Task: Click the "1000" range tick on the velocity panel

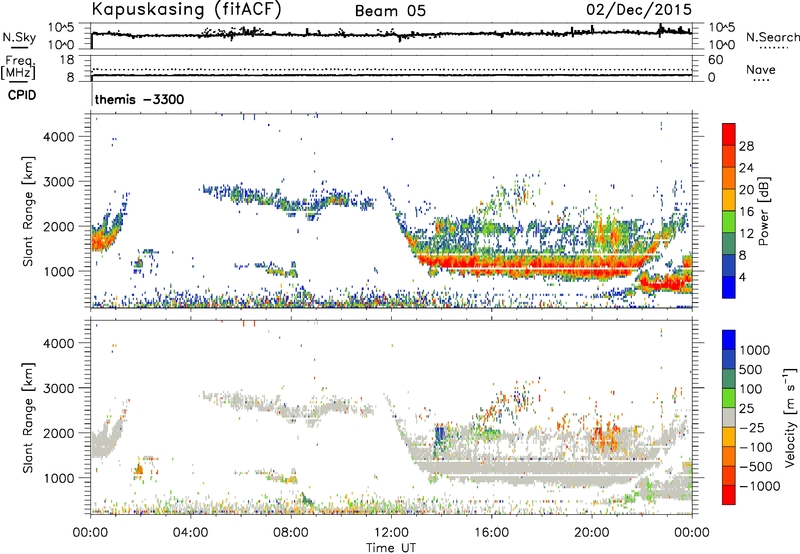Action: tap(59, 478)
